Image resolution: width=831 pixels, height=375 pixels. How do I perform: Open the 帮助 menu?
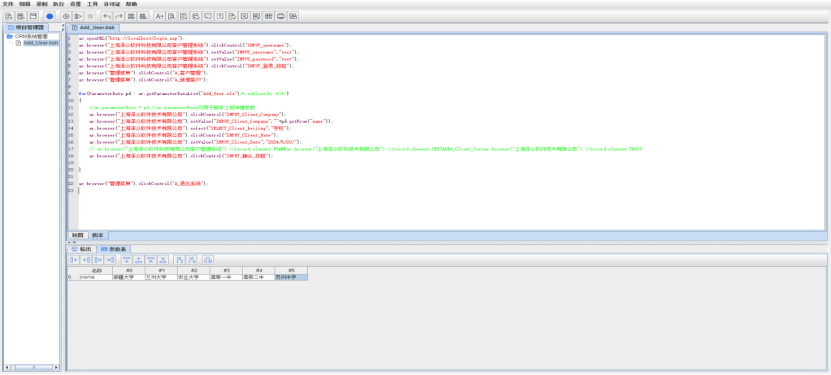coord(131,4)
